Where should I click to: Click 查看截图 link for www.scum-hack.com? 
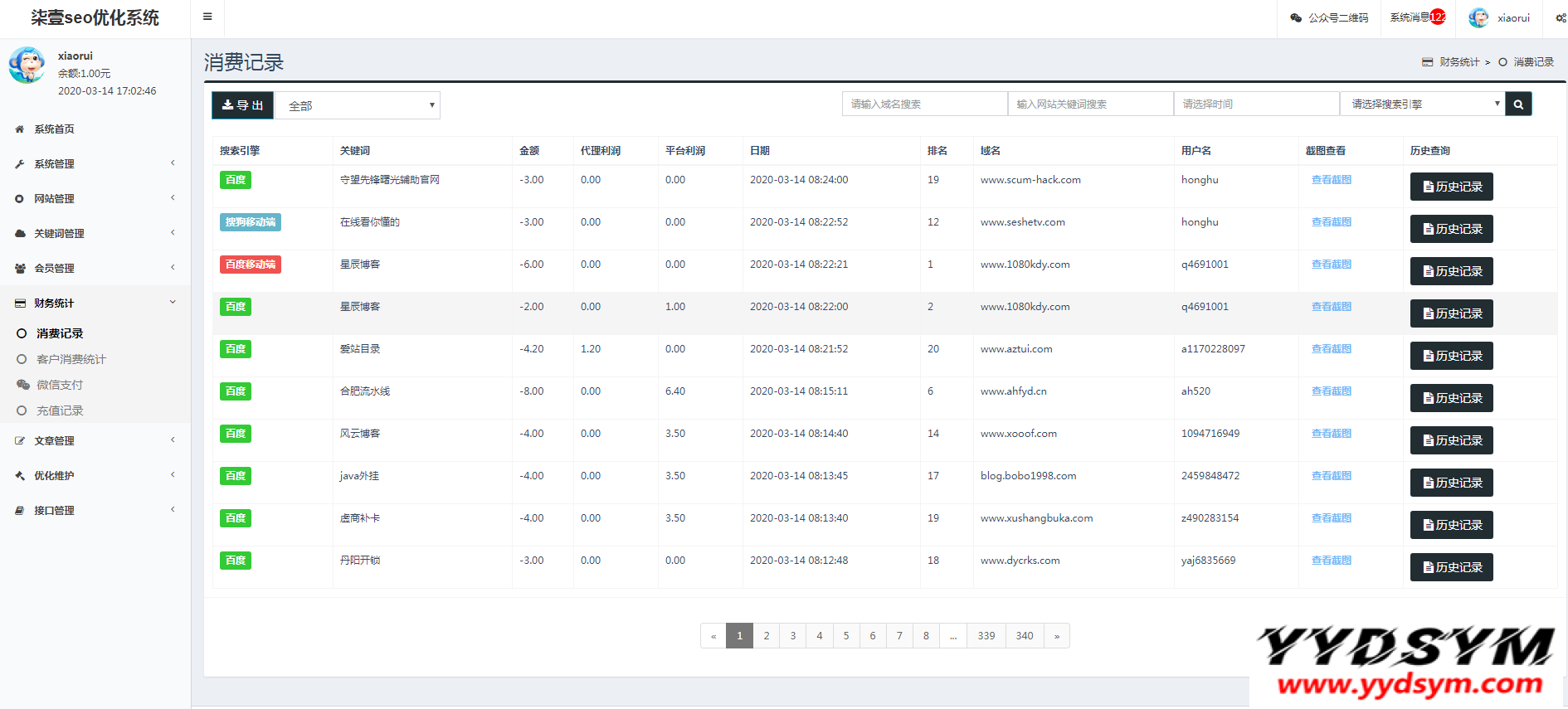pyautogui.click(x=1331, y=180)
